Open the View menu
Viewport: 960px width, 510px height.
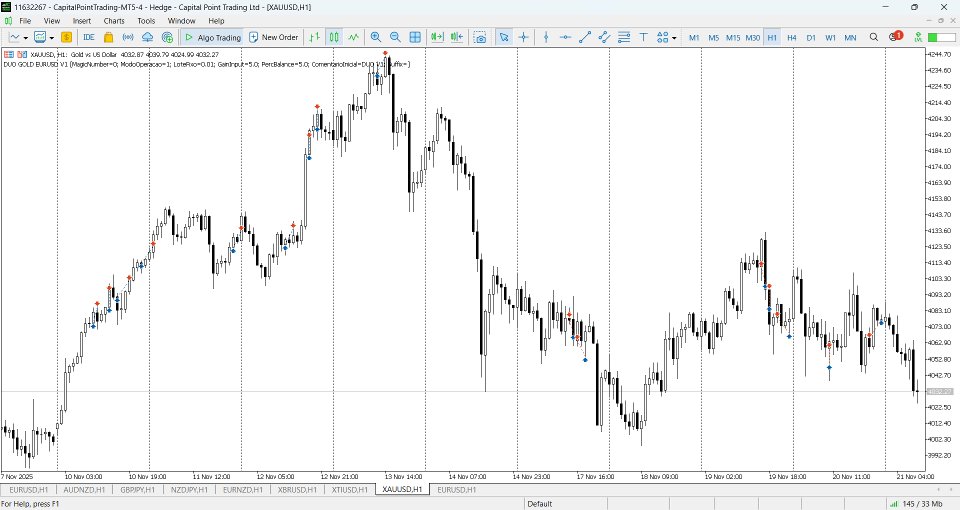click(52, 21)
